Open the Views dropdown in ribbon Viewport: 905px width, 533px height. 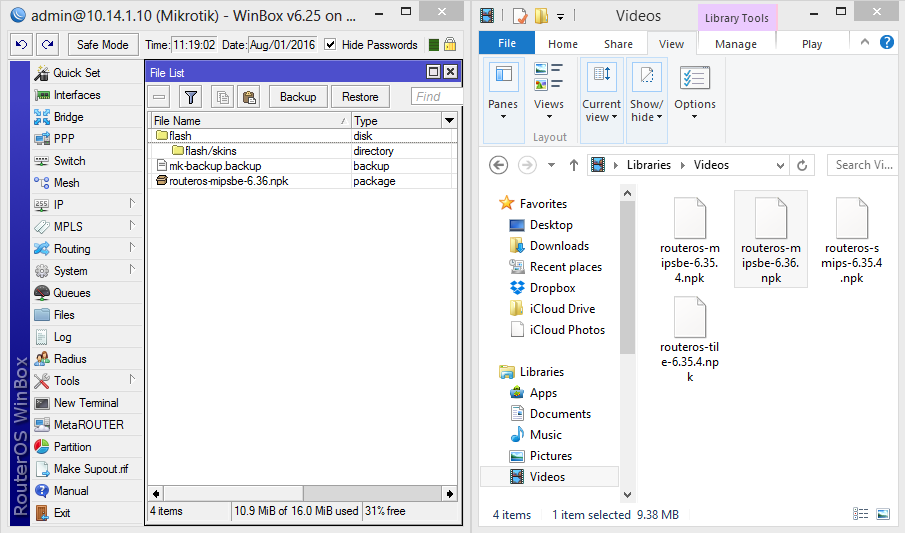548,92
